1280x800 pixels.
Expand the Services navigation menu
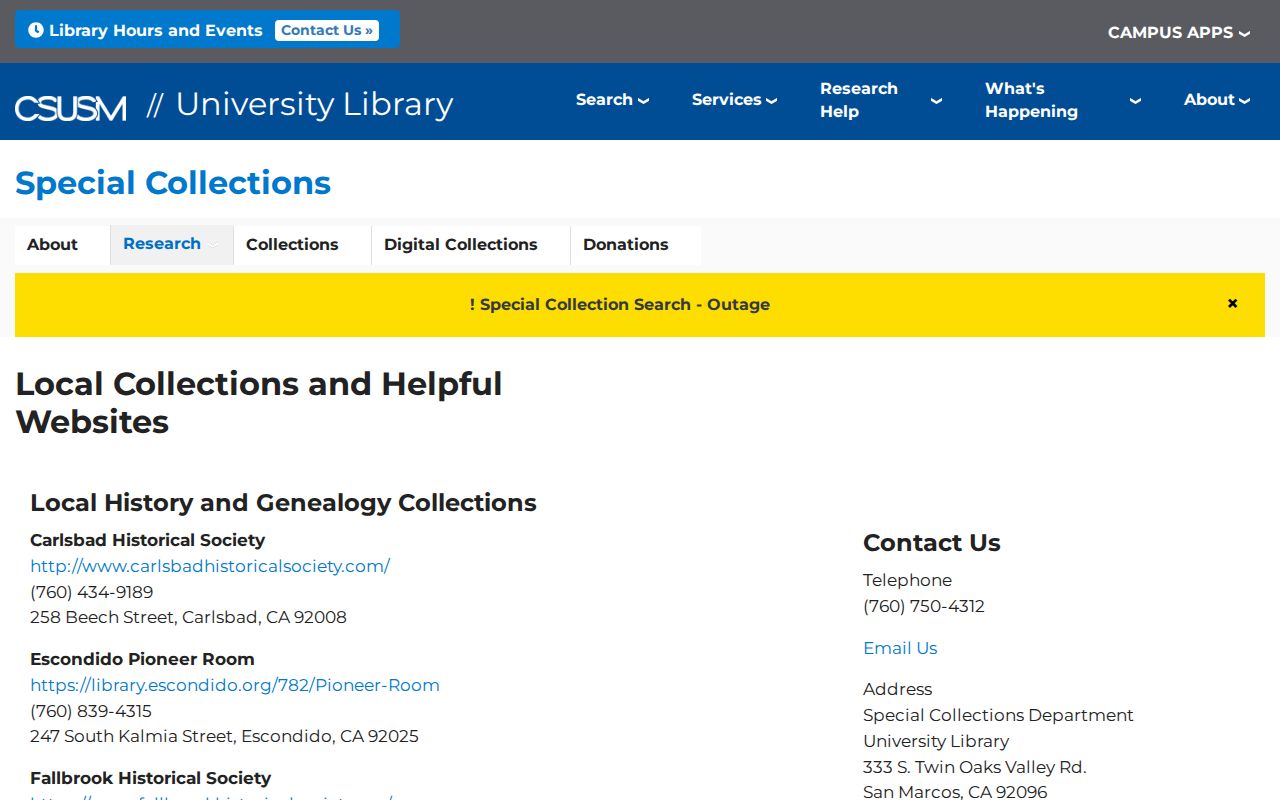click(734, 100)
